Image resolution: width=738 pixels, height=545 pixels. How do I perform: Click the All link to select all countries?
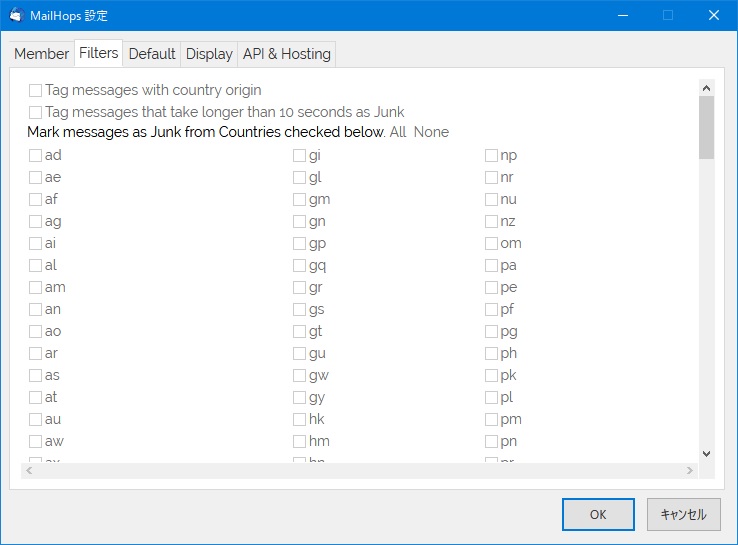[x=398, y=132]
